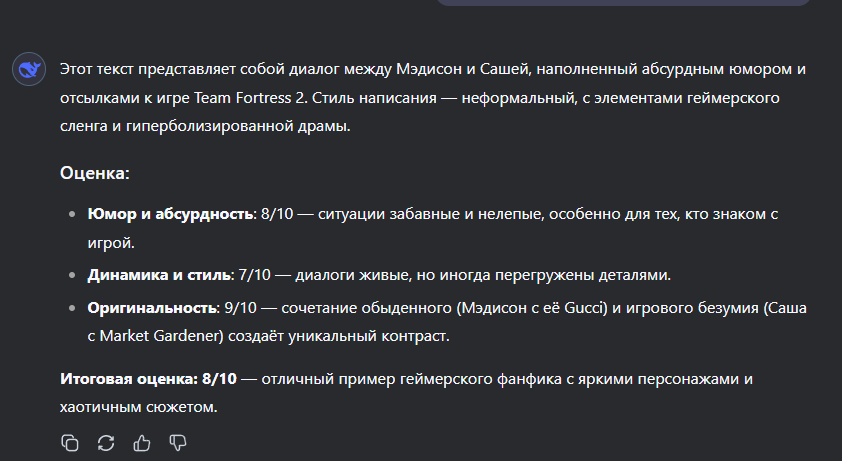
Task: Click the bold "Оригинальность" label
Action: (x=152, y=308)
